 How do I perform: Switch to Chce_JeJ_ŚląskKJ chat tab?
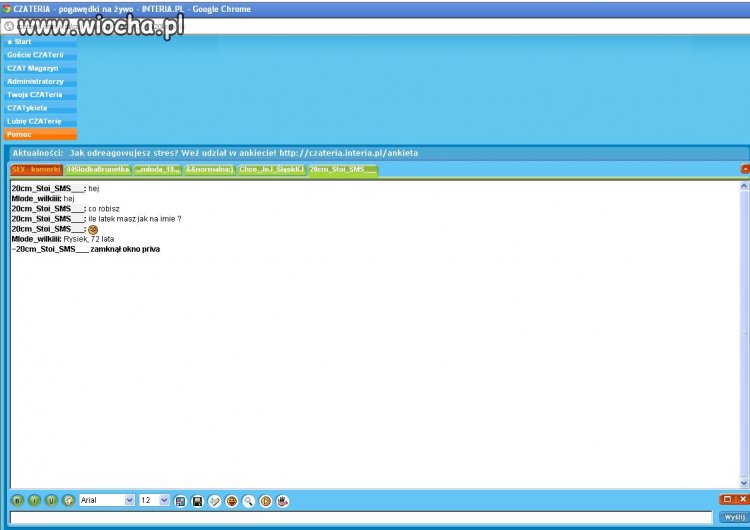(x=271, y=169)
